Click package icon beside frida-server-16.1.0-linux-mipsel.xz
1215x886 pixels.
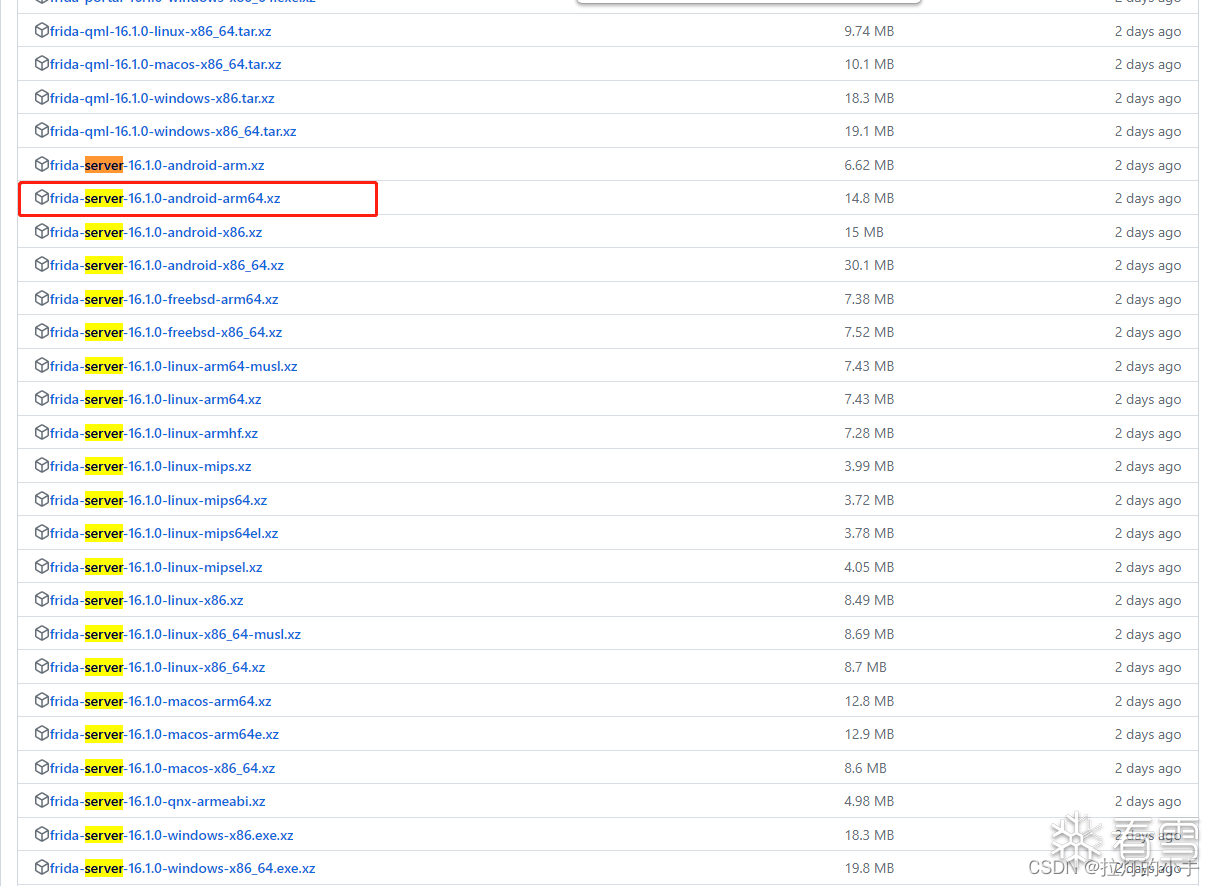click(x=42, y=567)
